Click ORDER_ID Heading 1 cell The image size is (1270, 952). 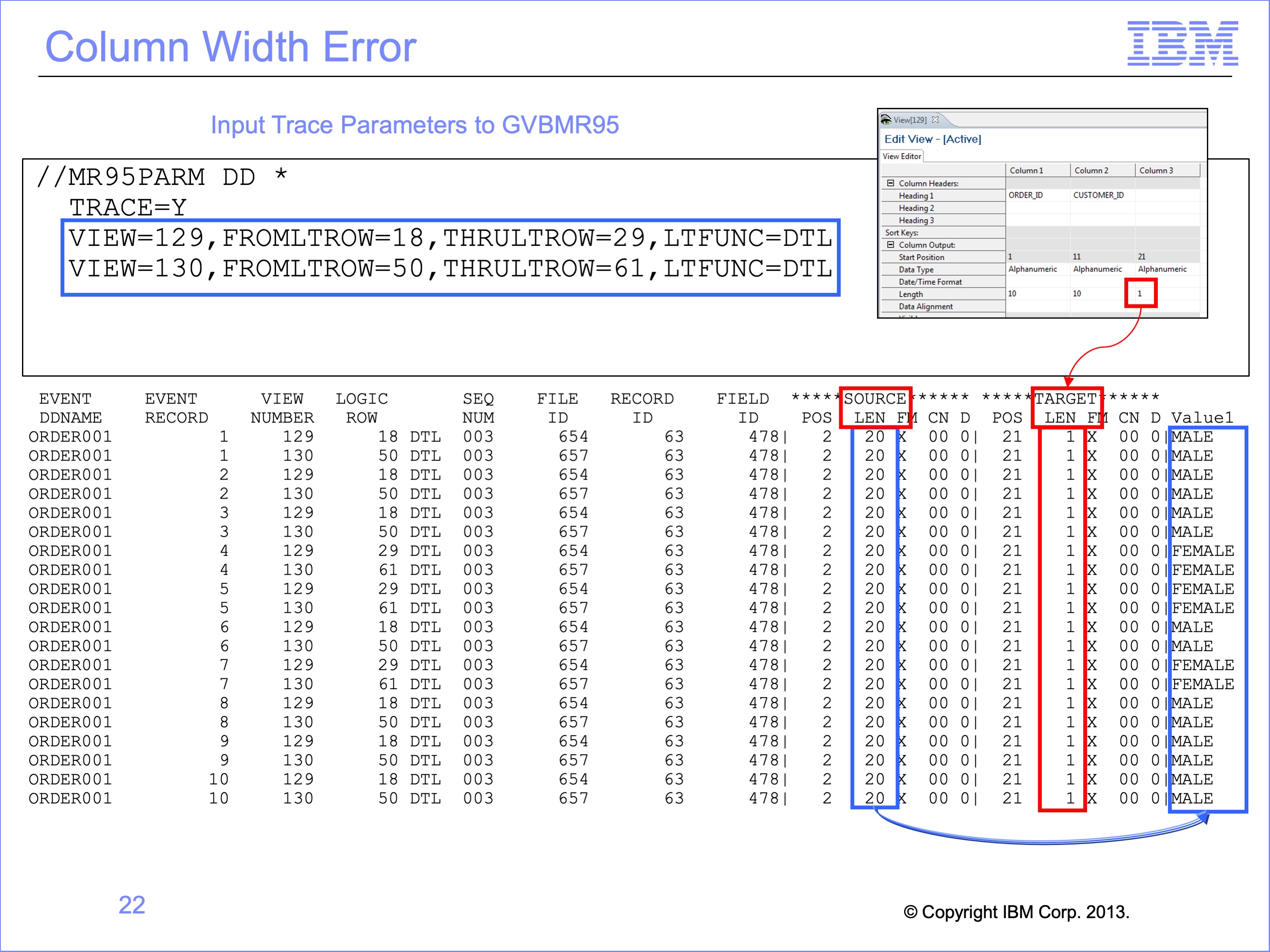point(1025,195)
